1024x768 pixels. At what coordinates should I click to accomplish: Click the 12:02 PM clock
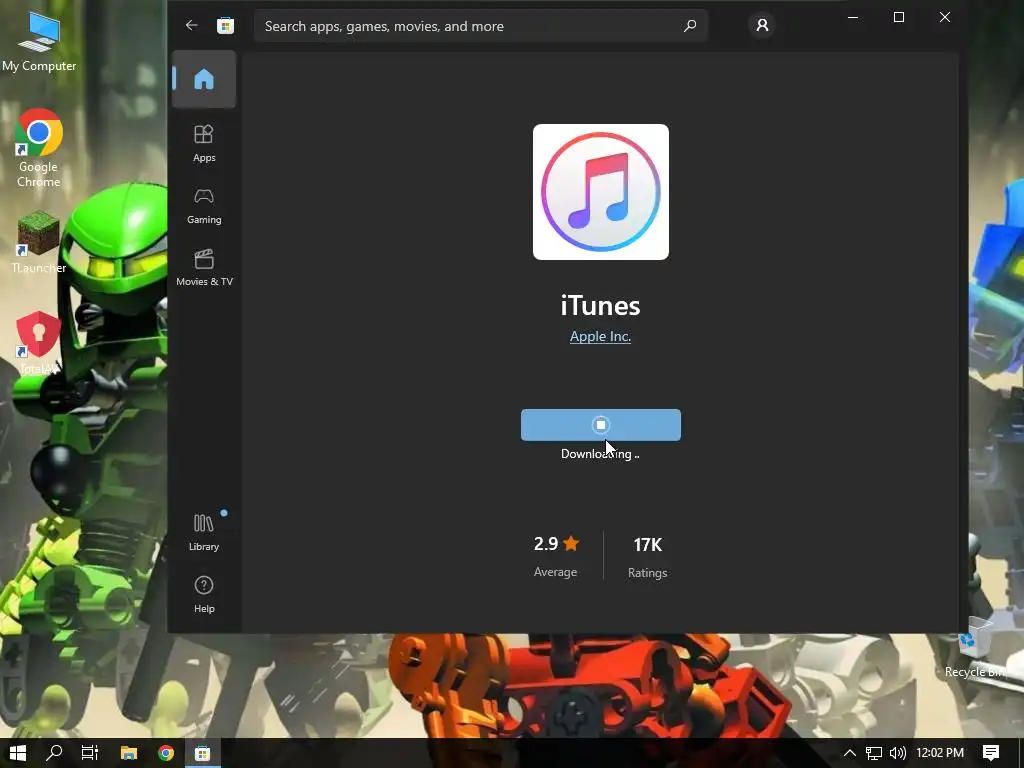pos(940,753)
